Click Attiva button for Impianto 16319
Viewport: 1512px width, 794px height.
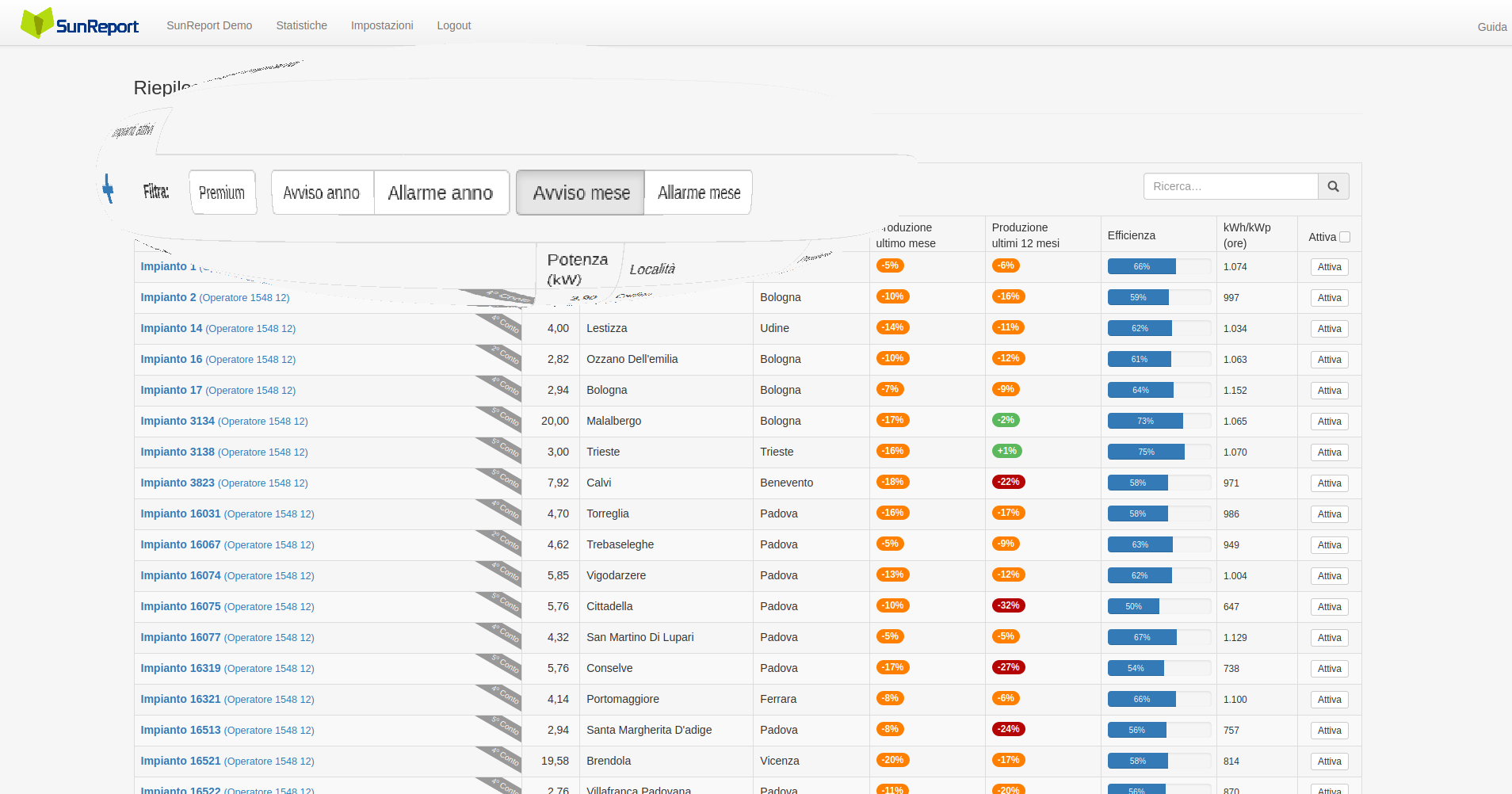1329,669
